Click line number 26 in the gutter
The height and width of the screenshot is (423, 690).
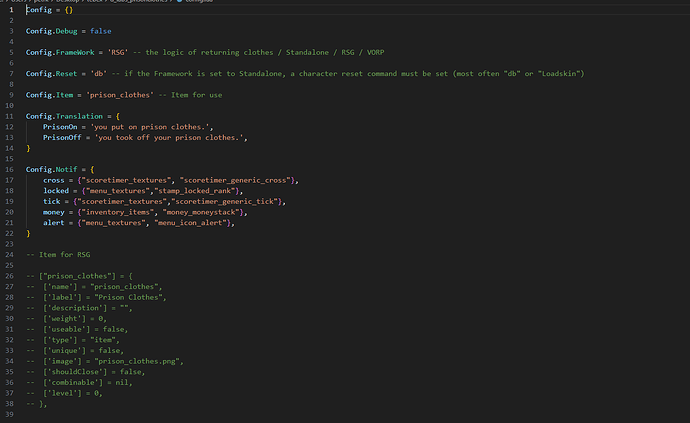pos(9,276)
